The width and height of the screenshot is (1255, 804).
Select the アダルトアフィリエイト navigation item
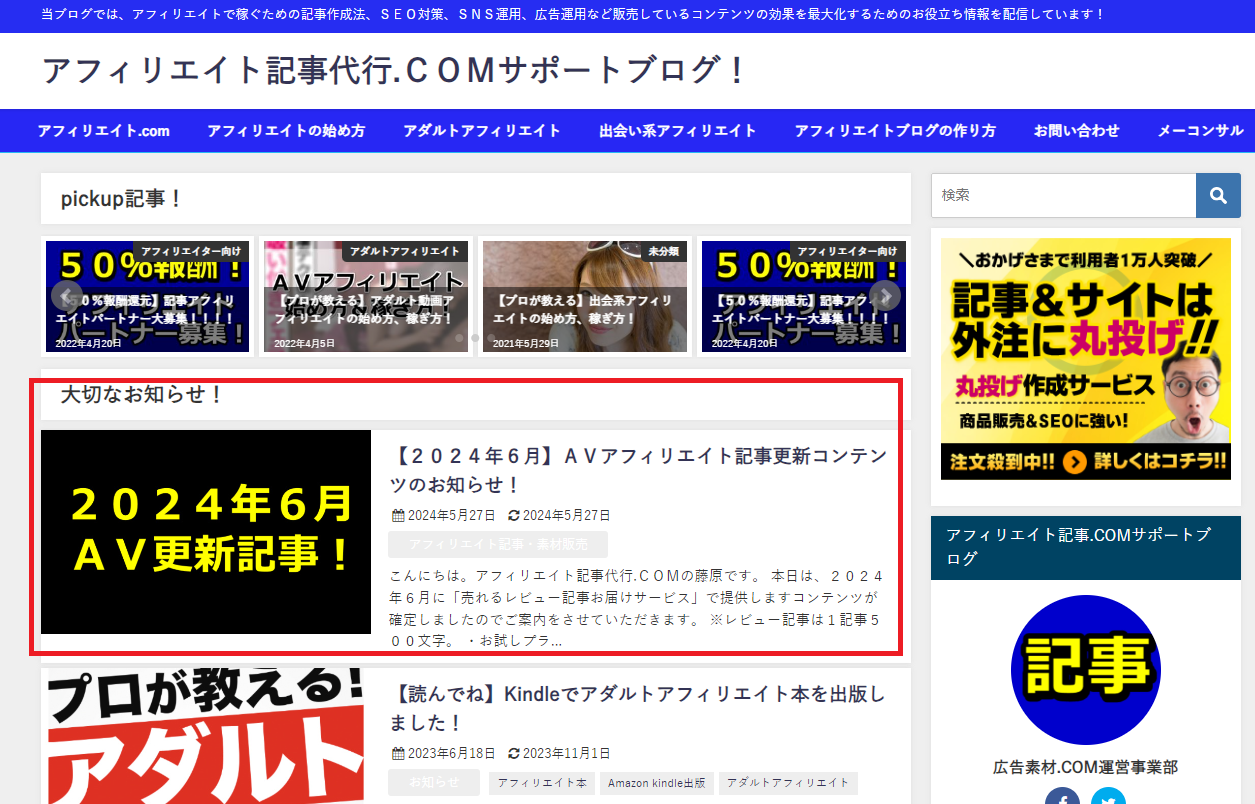point(481,131)
